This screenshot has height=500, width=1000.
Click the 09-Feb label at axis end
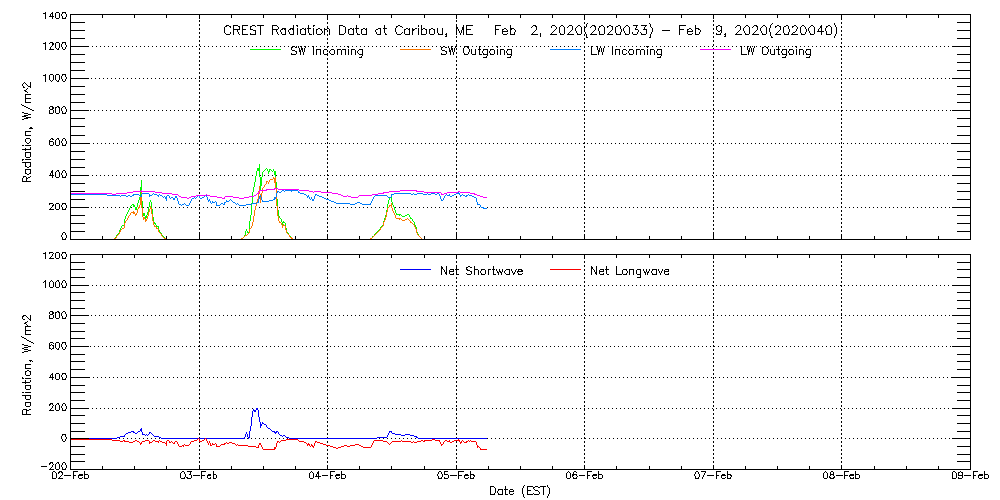[x=970, y=476]
